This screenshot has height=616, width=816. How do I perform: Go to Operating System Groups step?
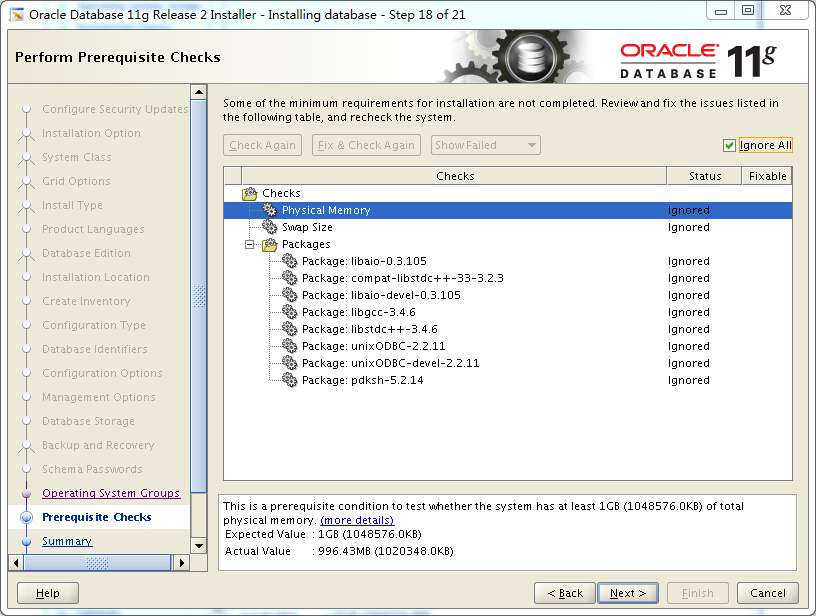(111, 493)
